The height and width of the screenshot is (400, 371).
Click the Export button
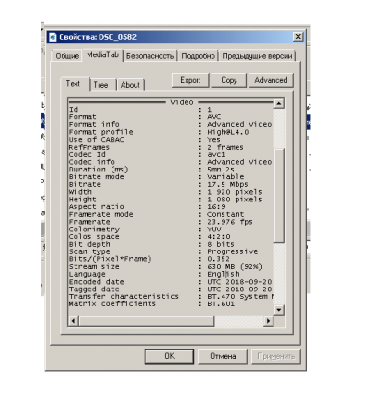click(190, 80)
